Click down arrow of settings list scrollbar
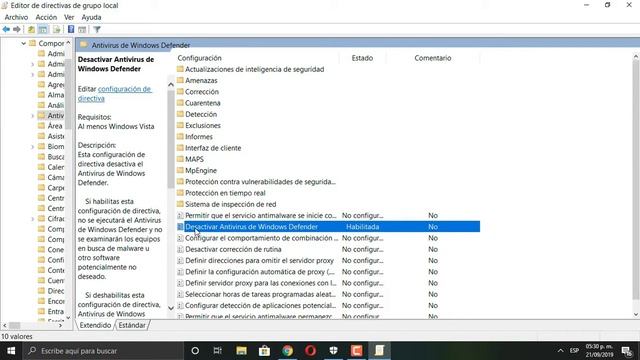 [x=636, y=314]
